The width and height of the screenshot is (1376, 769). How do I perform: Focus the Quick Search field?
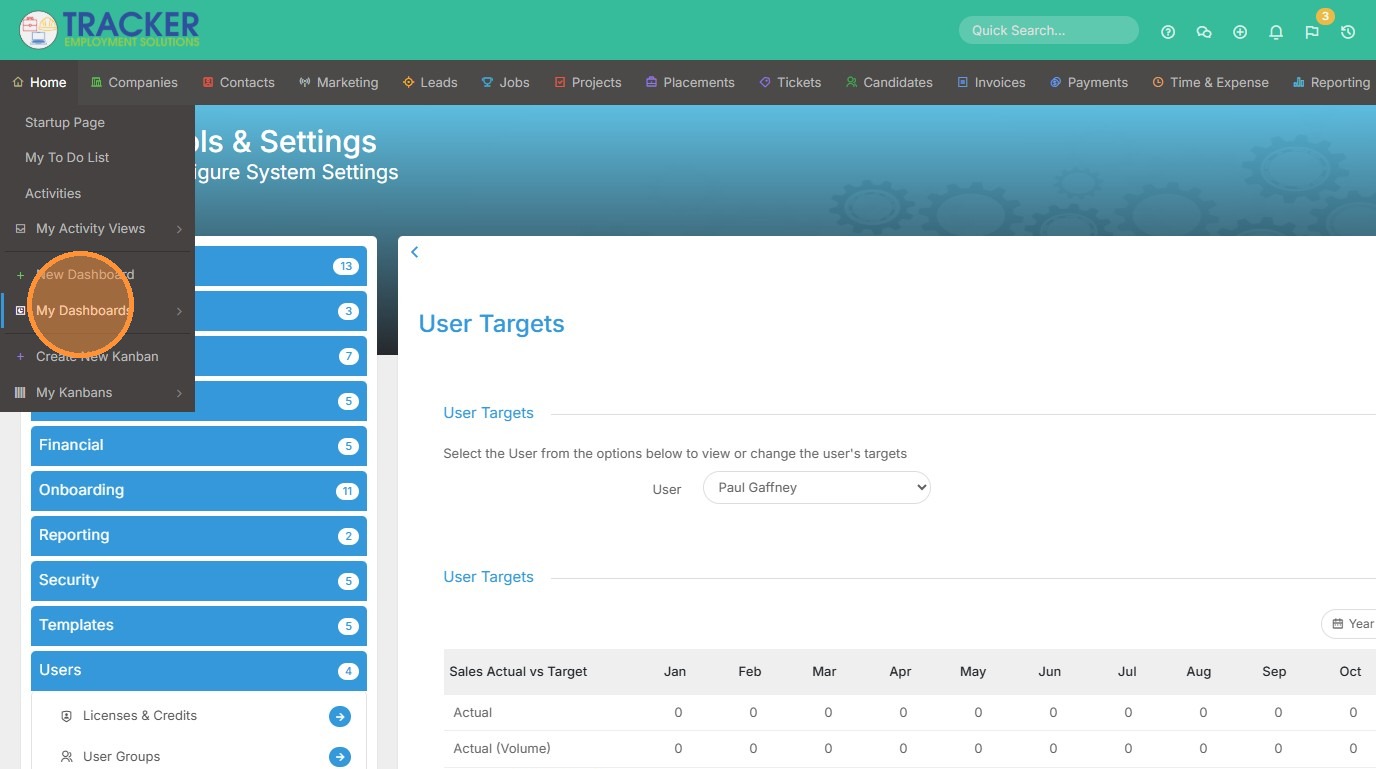tap(1048, 30)
